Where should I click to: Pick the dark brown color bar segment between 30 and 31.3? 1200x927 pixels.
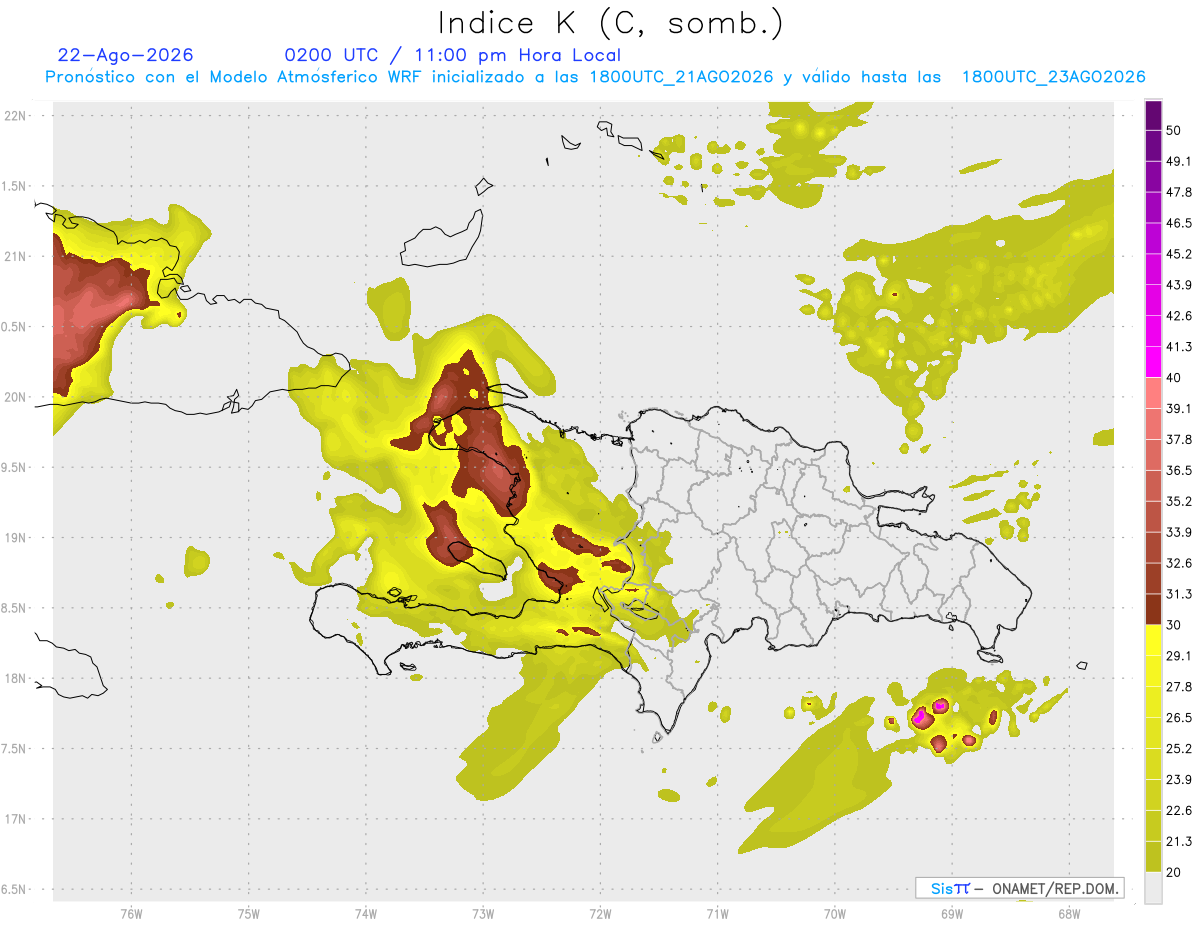1153,609
